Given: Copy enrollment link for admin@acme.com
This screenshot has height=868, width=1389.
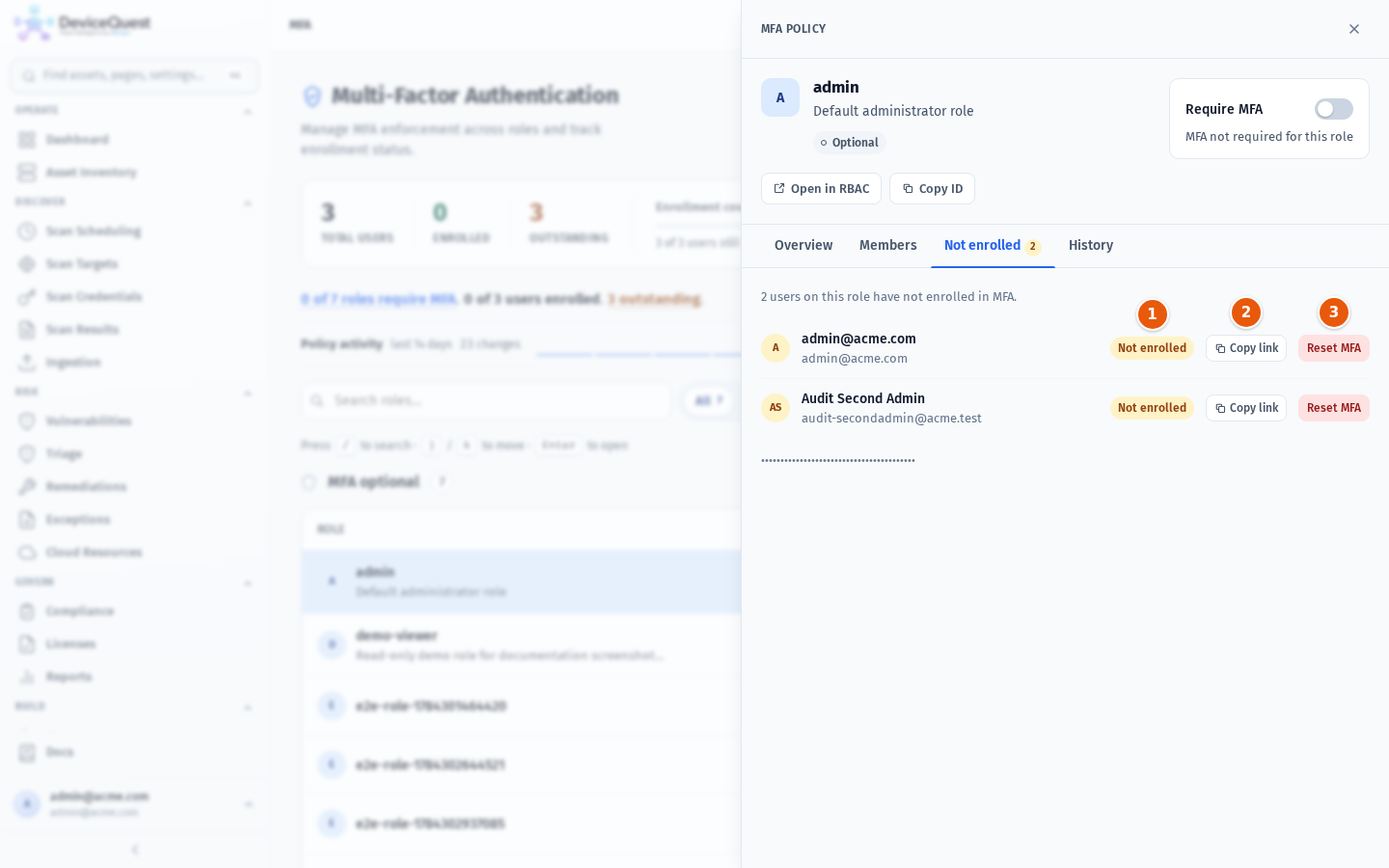Looking at the screenshot, I should (1246, 348).
